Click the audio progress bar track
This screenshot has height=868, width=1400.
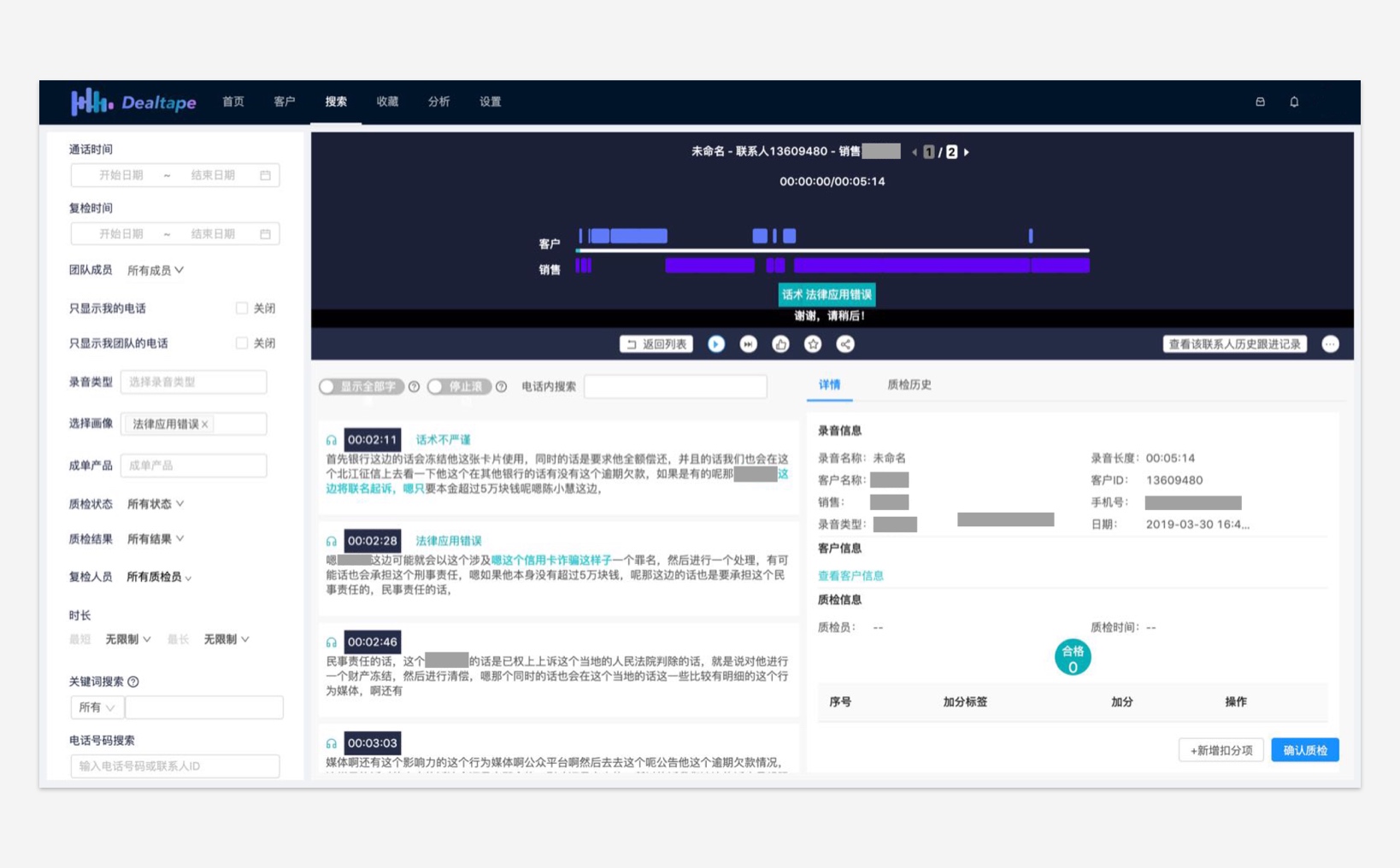832,251
